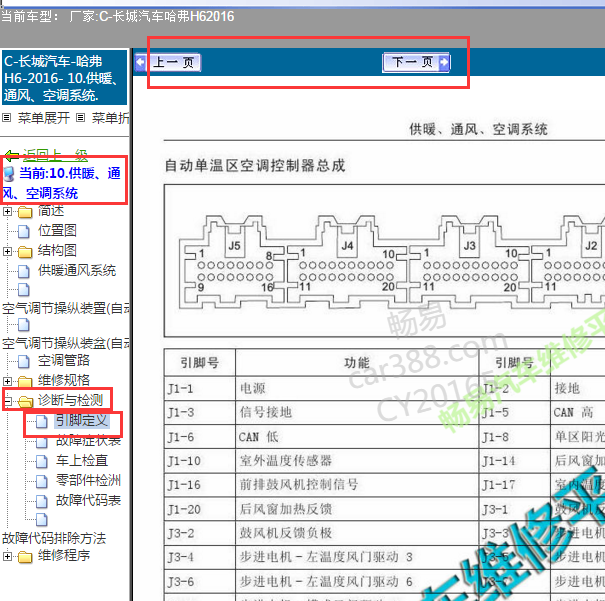This screenshot has width=605, height=601.
Task: Click the 菜单折叠 list icon
Action: (x=80, y=117)
